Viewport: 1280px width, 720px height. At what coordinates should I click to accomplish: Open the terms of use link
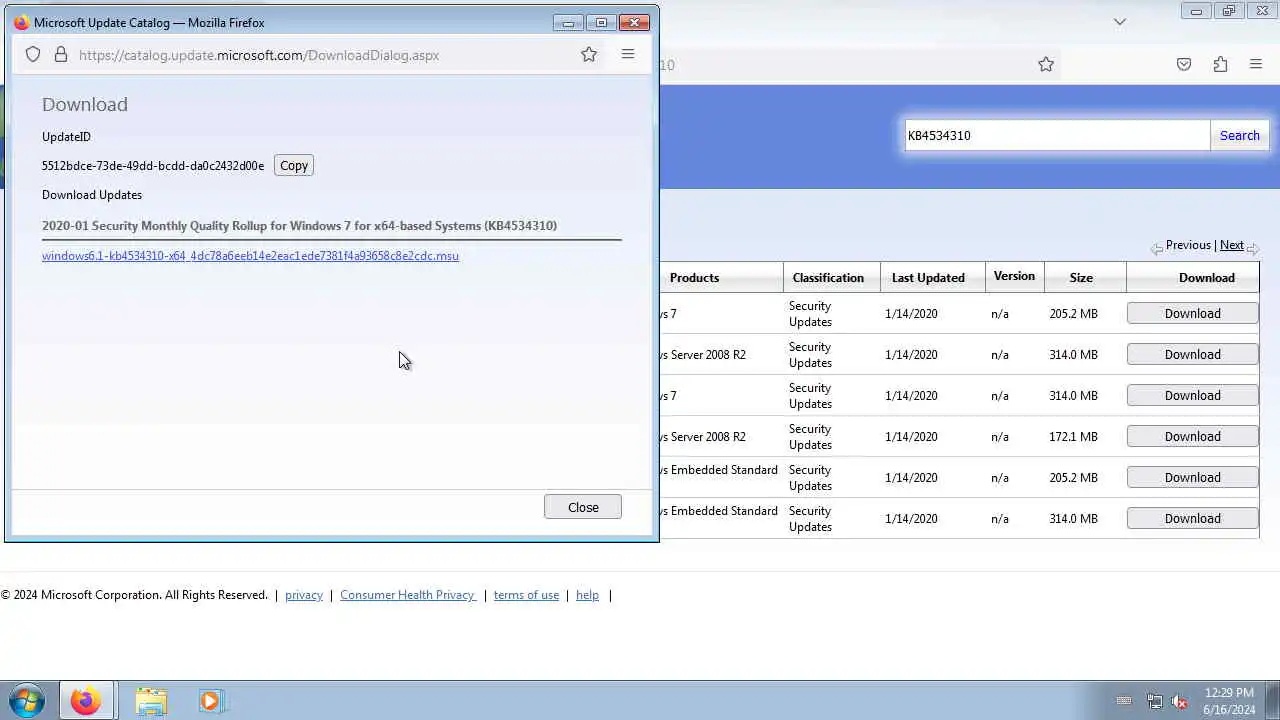526,595
